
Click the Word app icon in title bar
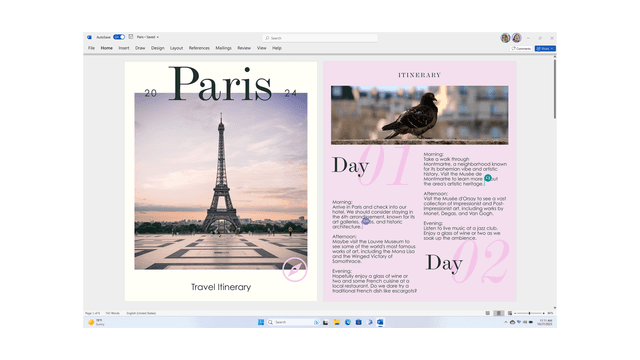click(x=89, y=37)
